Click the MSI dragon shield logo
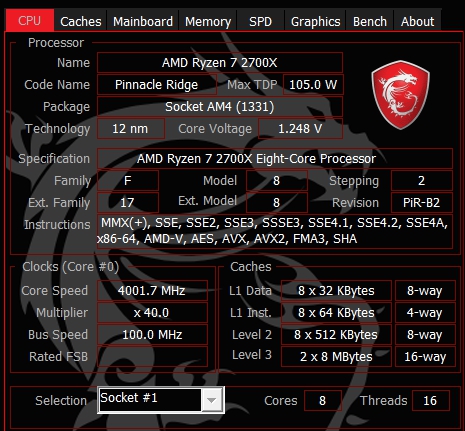 (x=400, y=95)
